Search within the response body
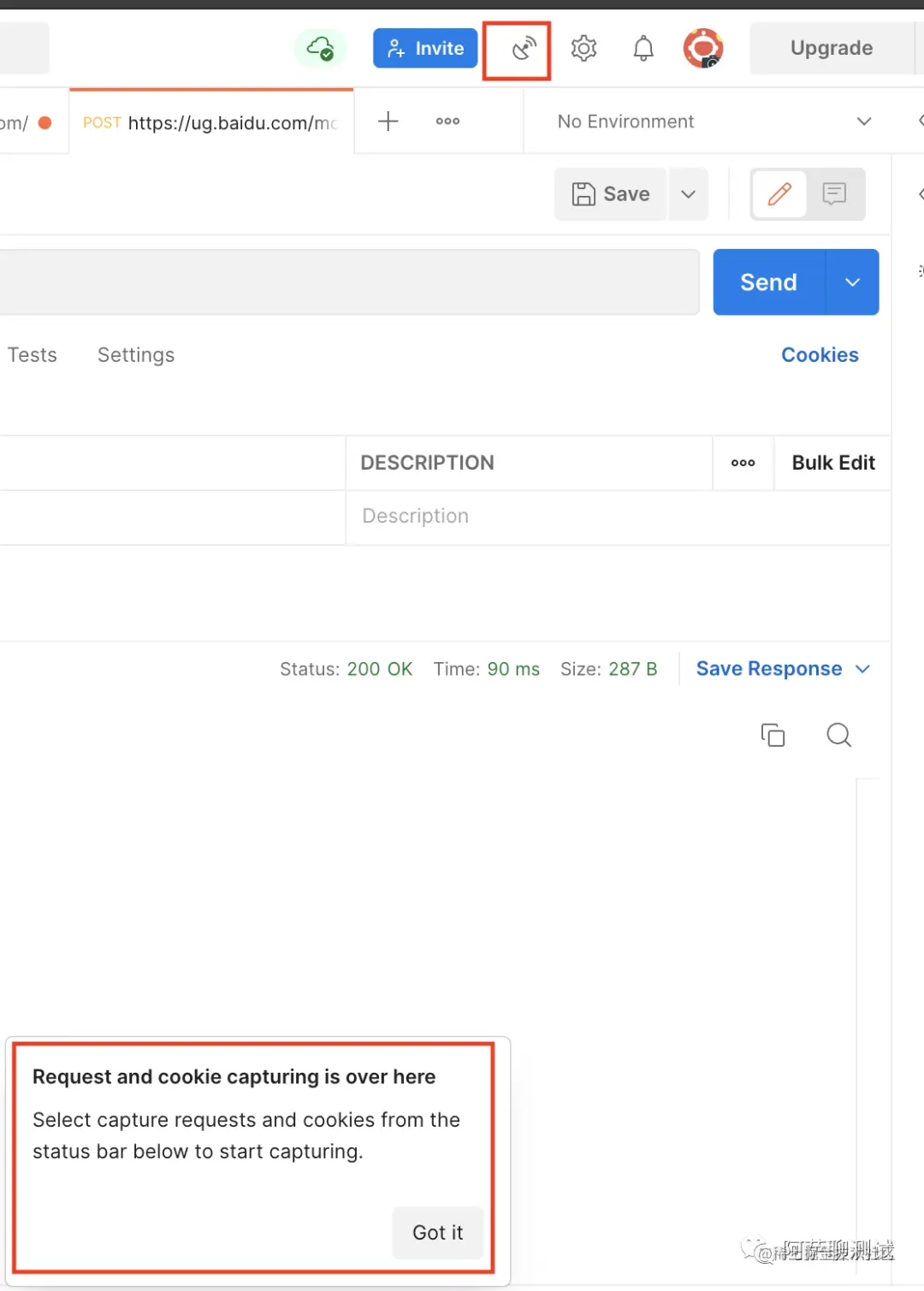The width and height of the screenshot is (924, 1291). 838,735
